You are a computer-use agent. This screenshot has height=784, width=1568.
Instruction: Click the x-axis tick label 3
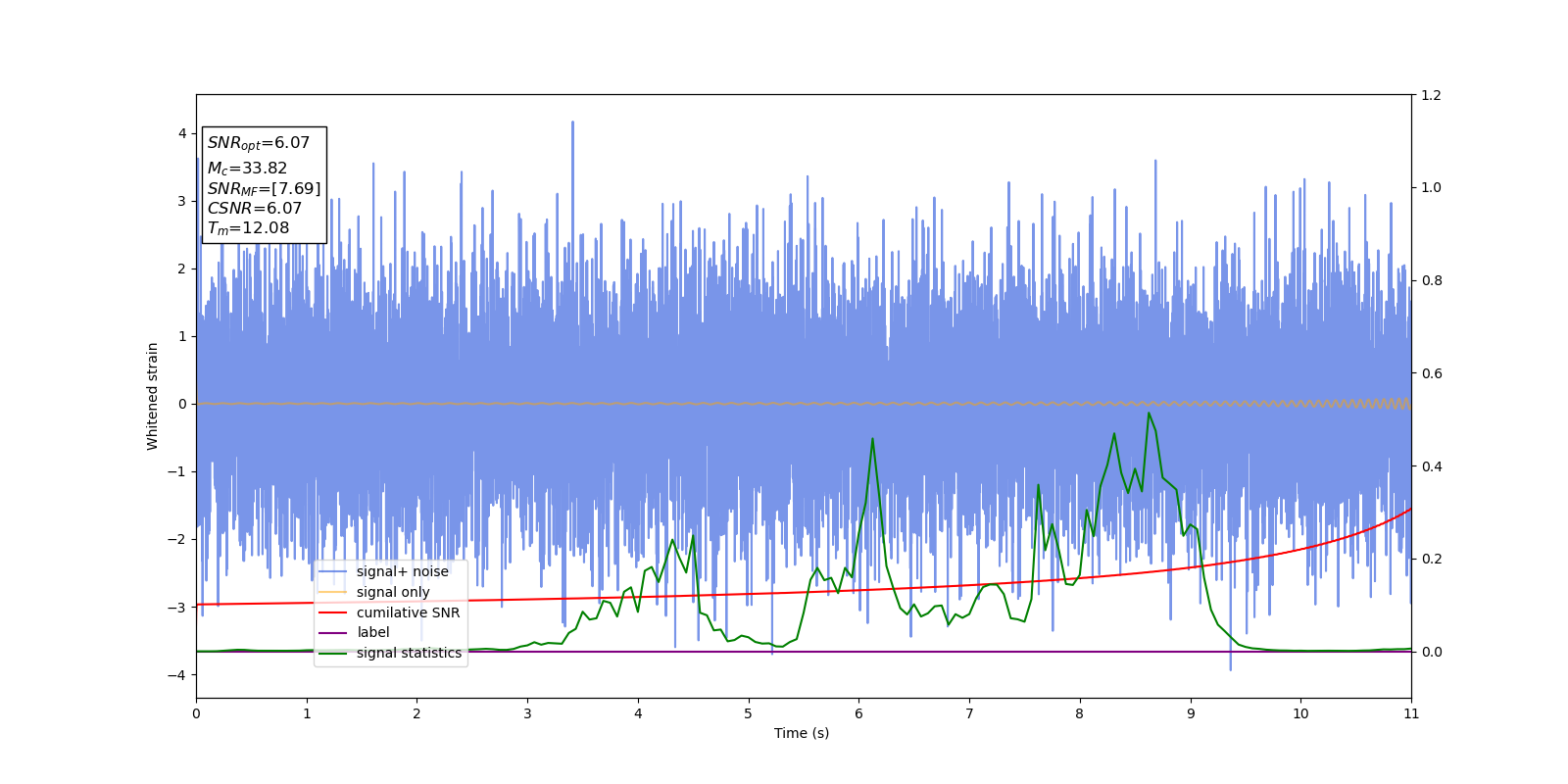[x=527, y=713]
